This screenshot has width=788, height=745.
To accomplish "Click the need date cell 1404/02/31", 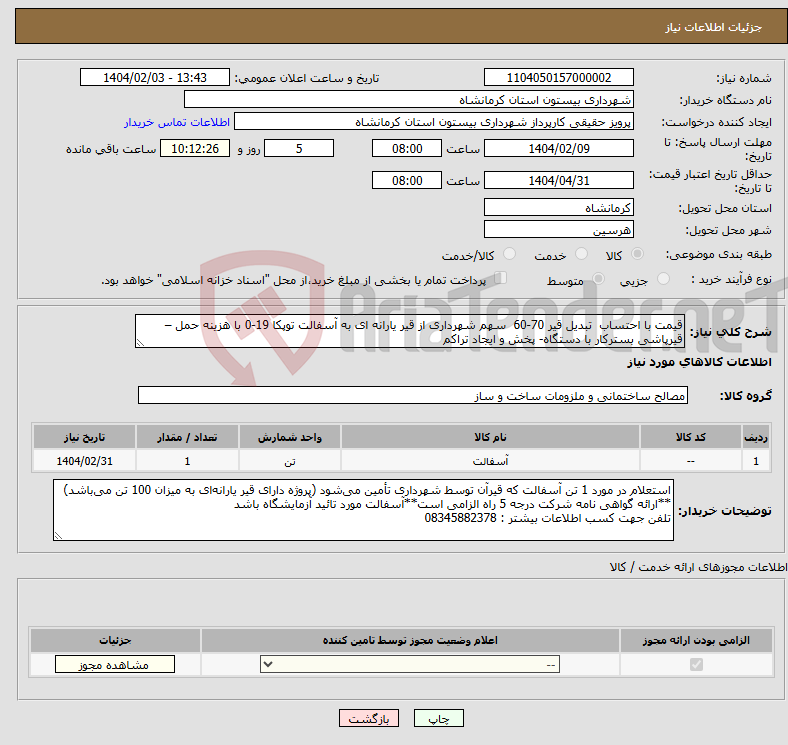I will tap(84, 461).
